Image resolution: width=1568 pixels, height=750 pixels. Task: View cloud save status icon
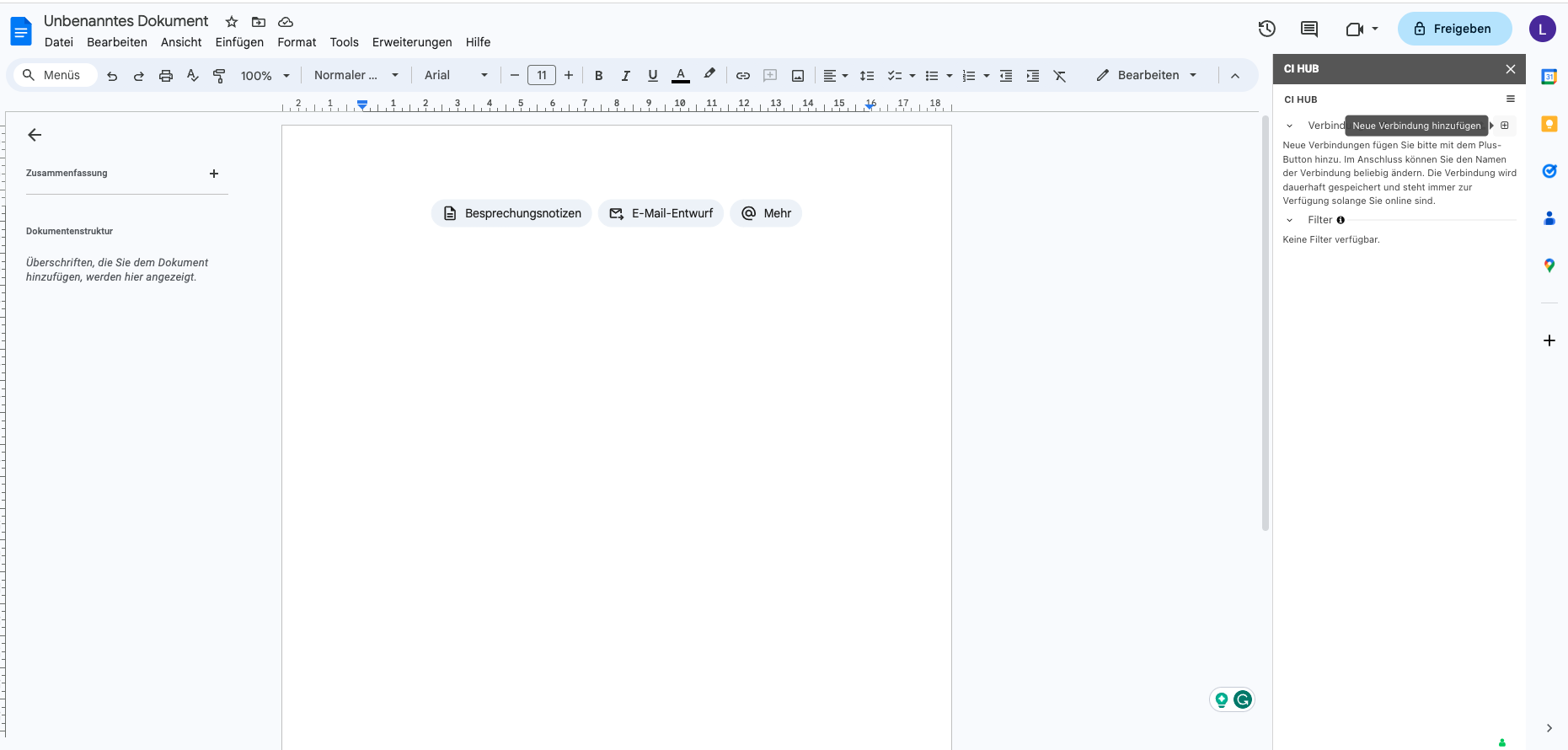click(286, 22)
